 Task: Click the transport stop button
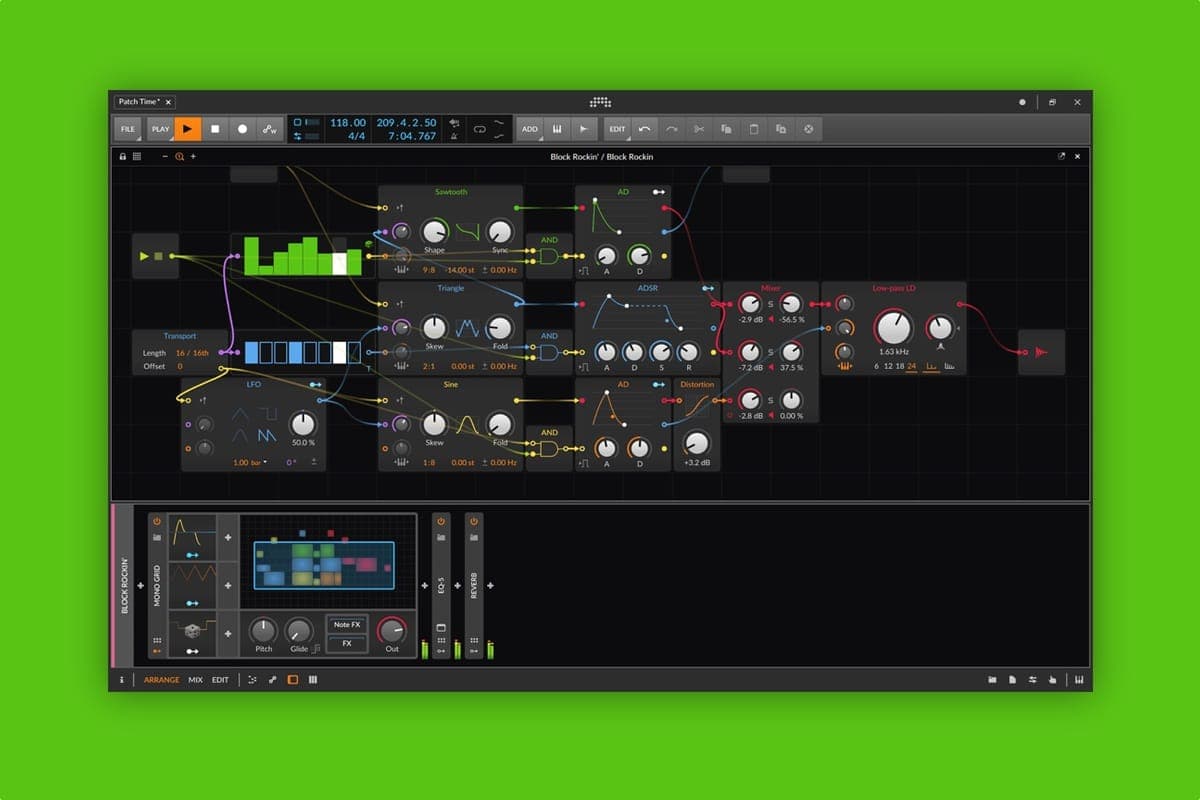[x=215, y=129]
